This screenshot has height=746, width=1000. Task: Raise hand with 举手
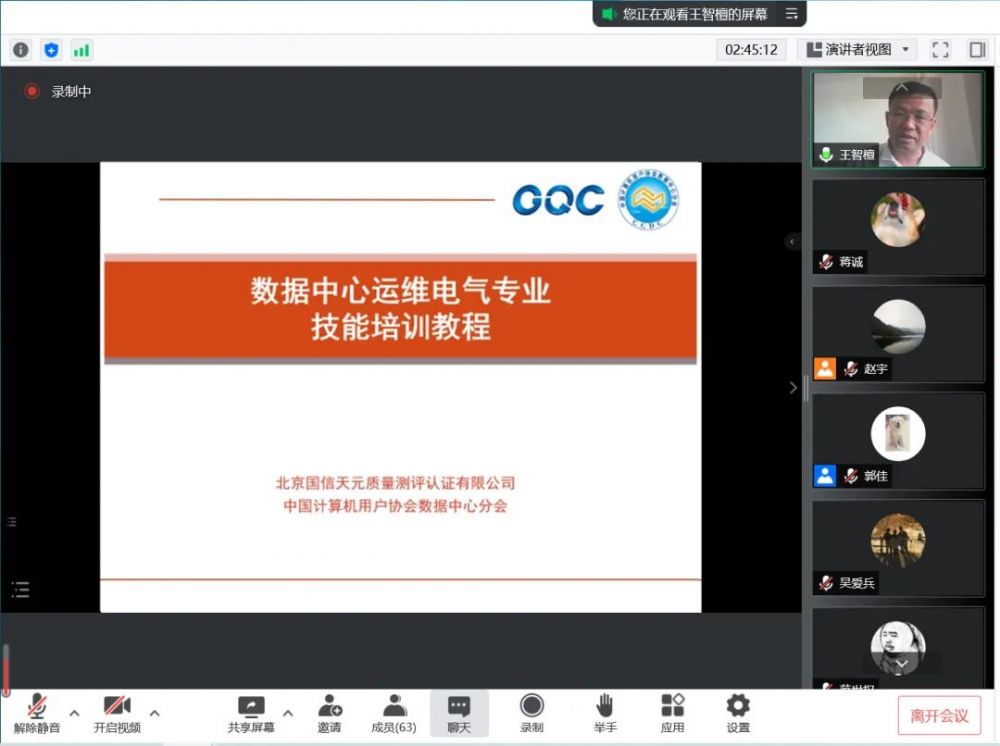[x=605, y=713]
